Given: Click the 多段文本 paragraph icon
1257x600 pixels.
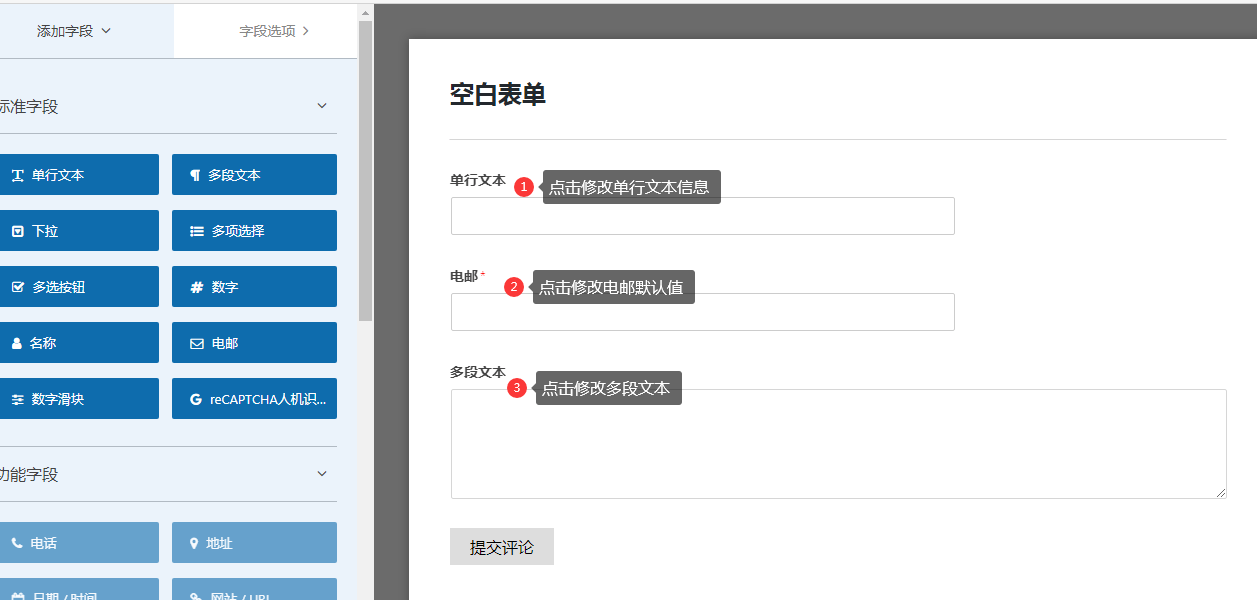Looking at the screenshot, I should tap(195, 175).
